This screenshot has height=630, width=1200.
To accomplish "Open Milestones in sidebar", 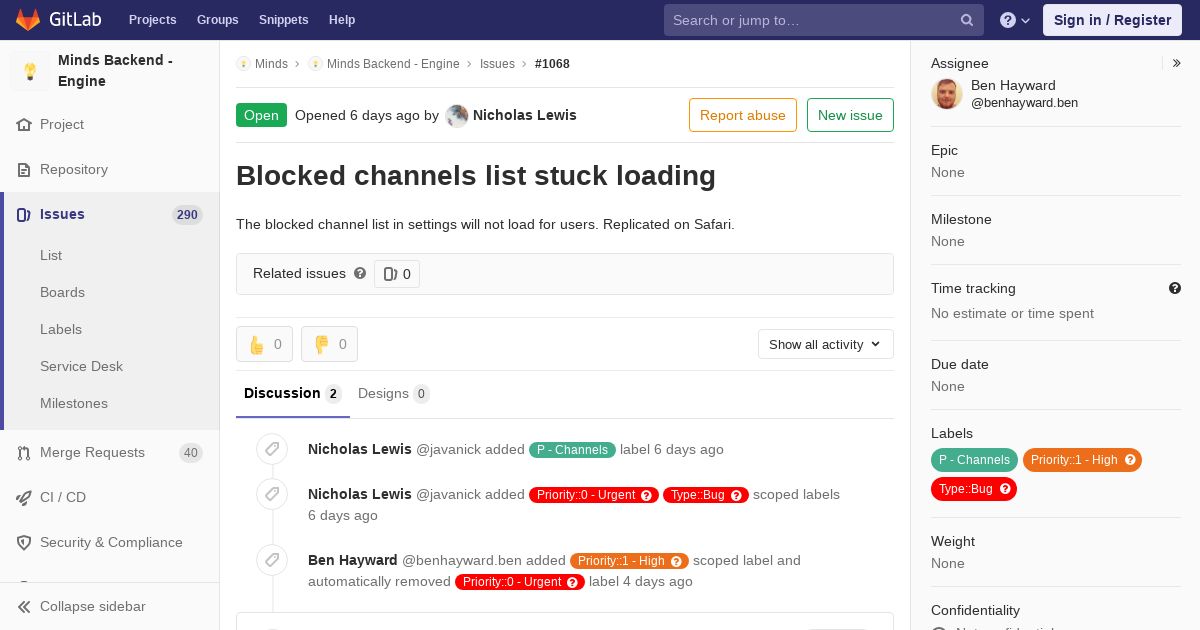I will pyautogui.click(x=74, y=404).
